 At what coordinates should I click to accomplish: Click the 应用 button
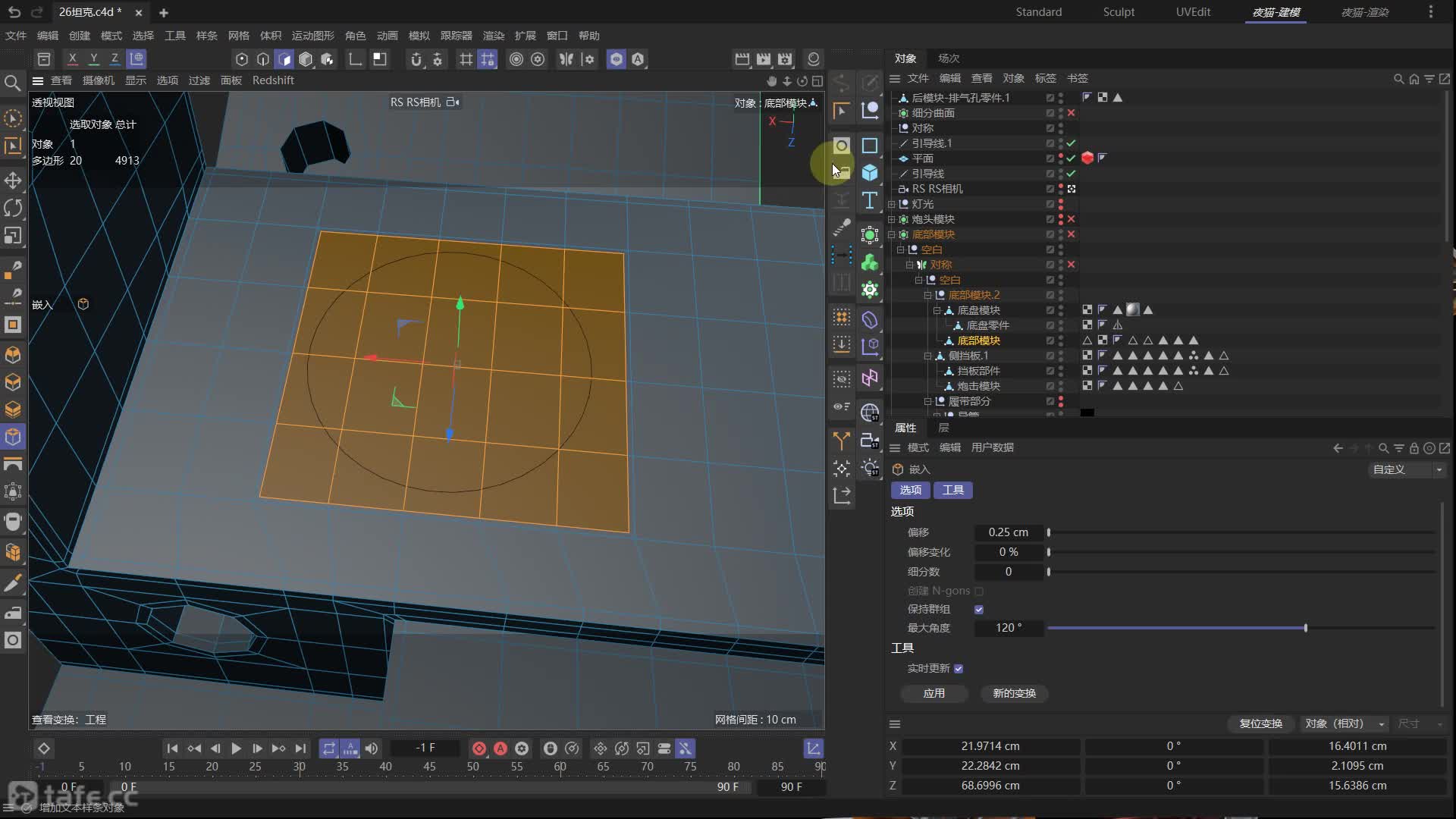pos(934,694)
